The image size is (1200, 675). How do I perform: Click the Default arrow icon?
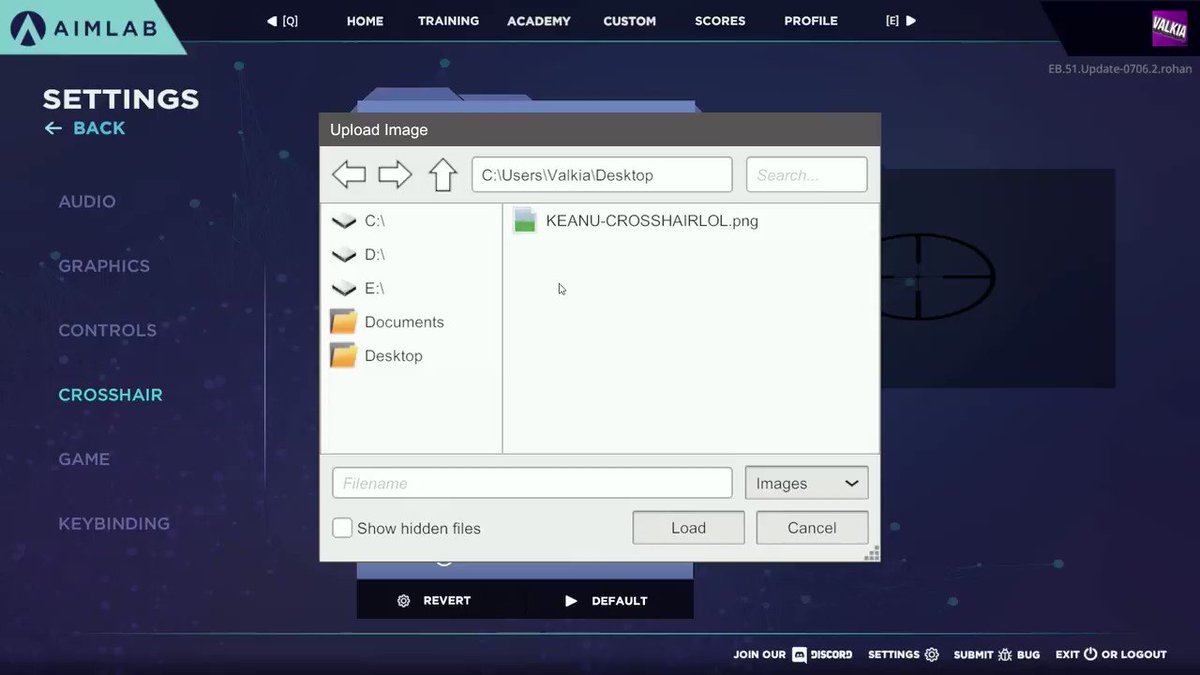pos(571,601)
